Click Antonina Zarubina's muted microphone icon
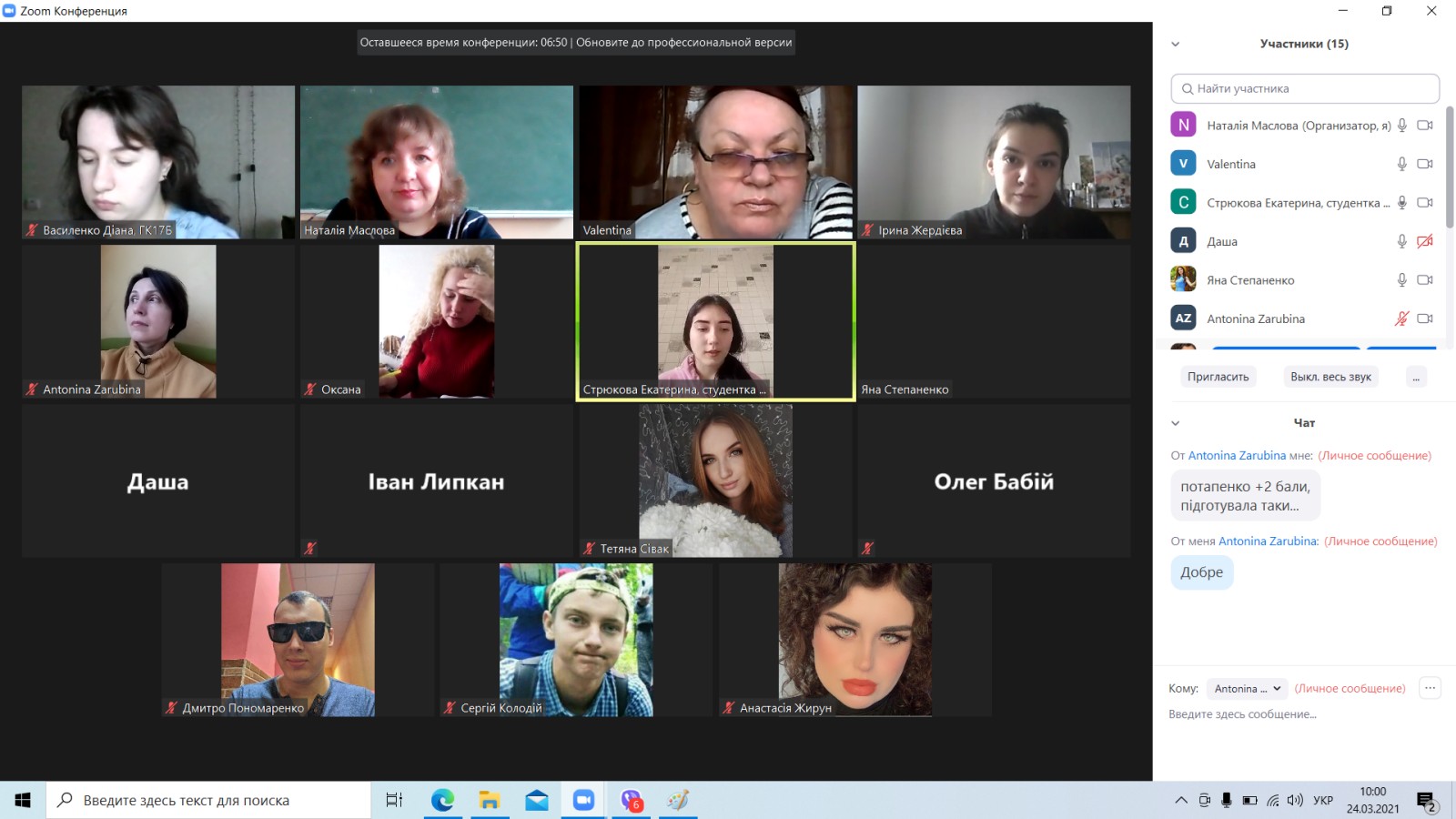Image resolution: width=1456 pixels, height=819 pixels. pyautogui.click(x=1401, y=318)
